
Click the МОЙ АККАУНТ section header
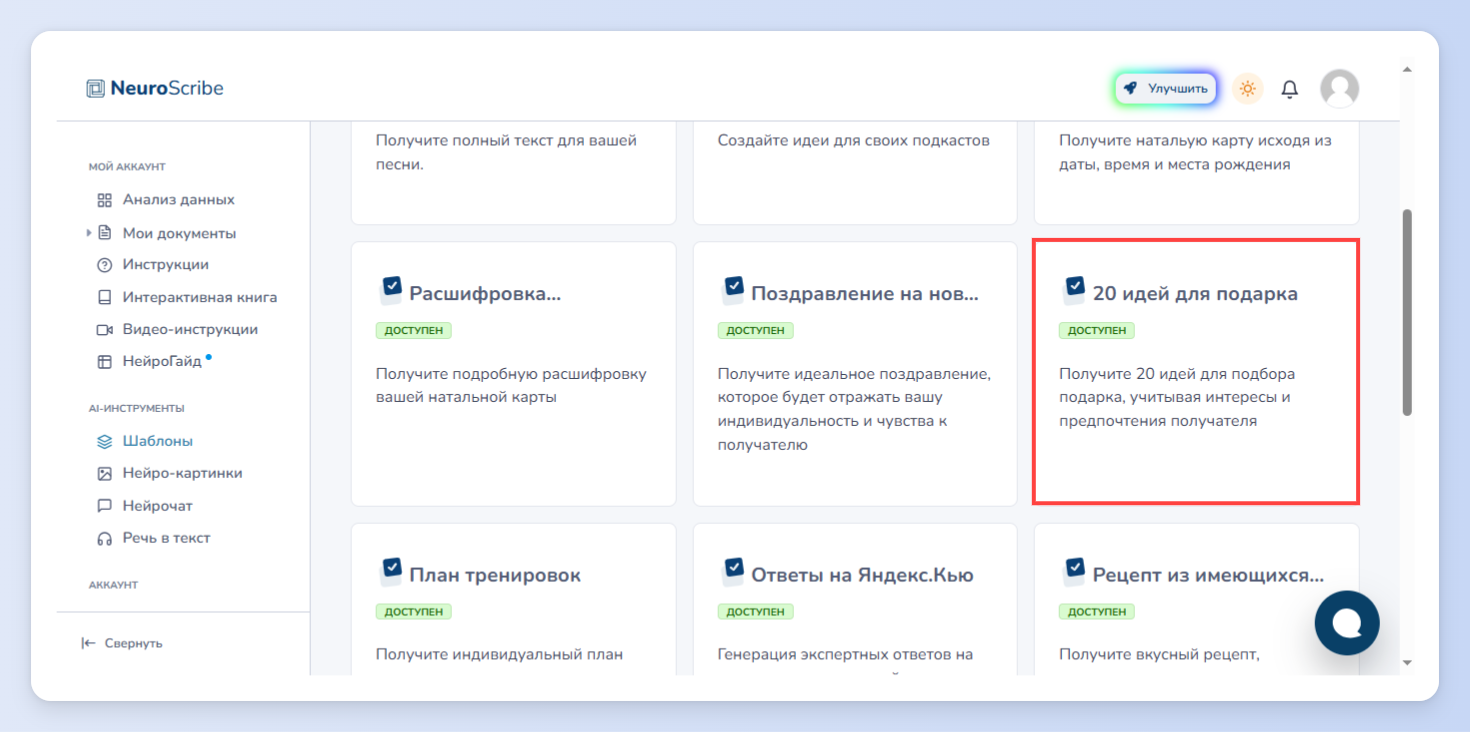[127, 167]
